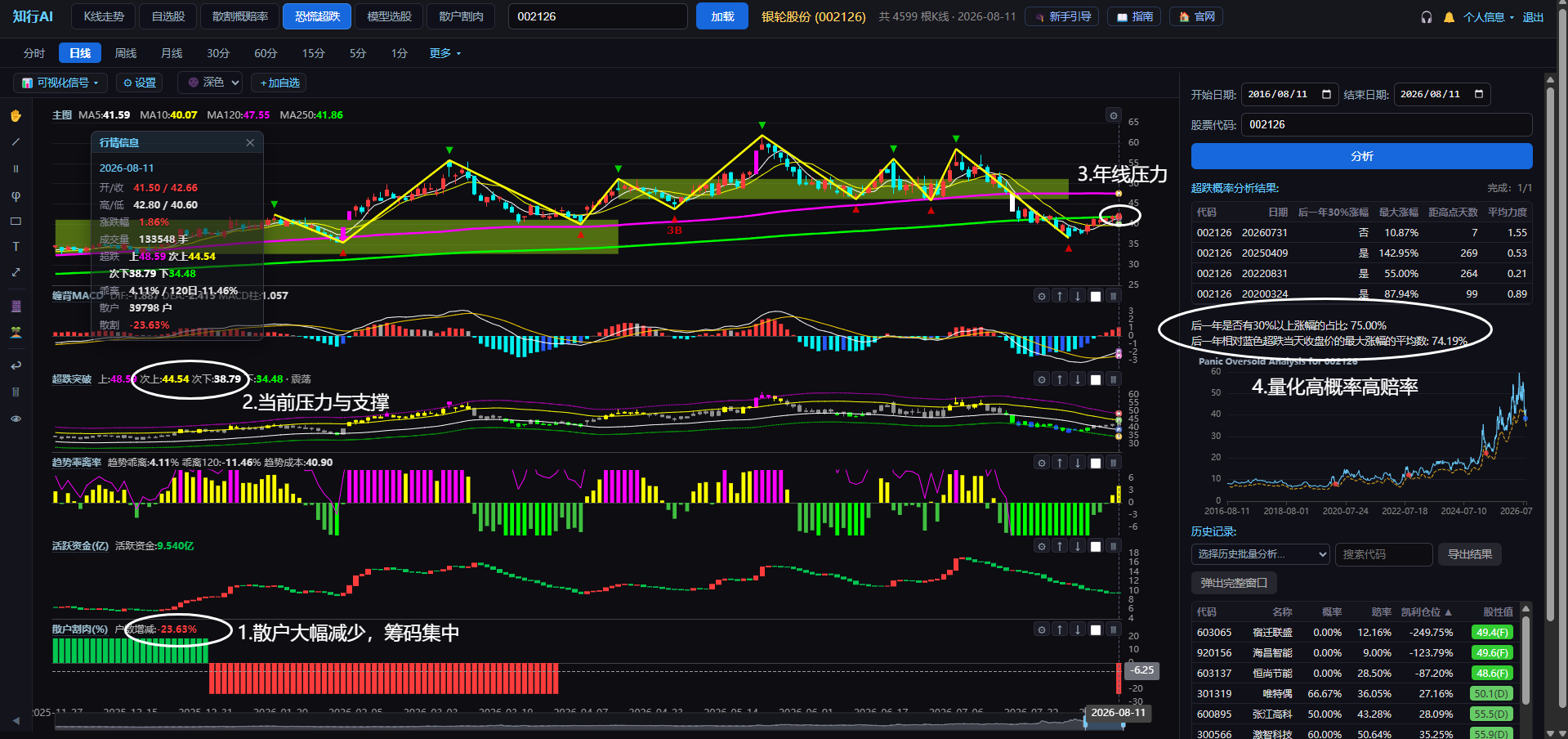Click the 导出结果 button

[x=1470, y=554]
